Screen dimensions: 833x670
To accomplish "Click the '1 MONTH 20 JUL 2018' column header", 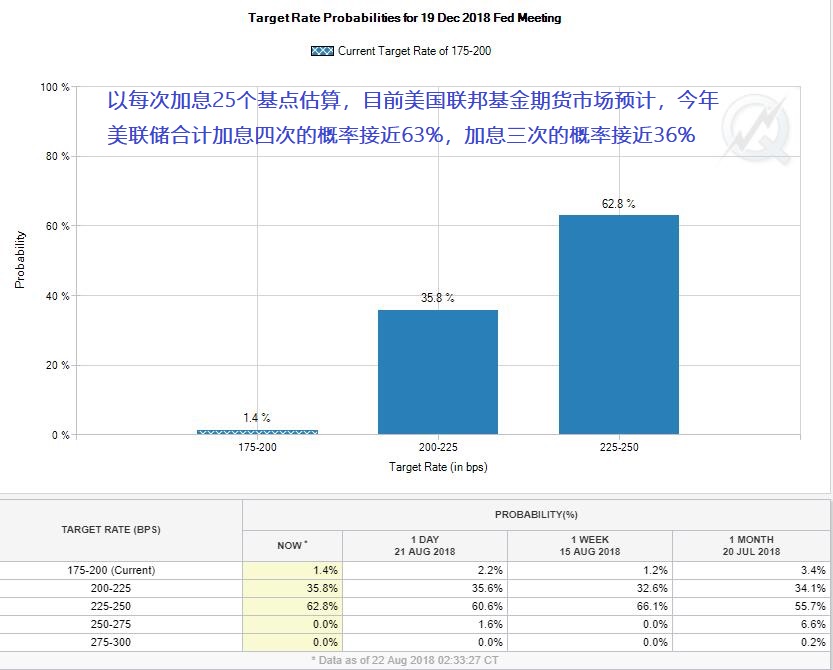I will tap(749, 545).
